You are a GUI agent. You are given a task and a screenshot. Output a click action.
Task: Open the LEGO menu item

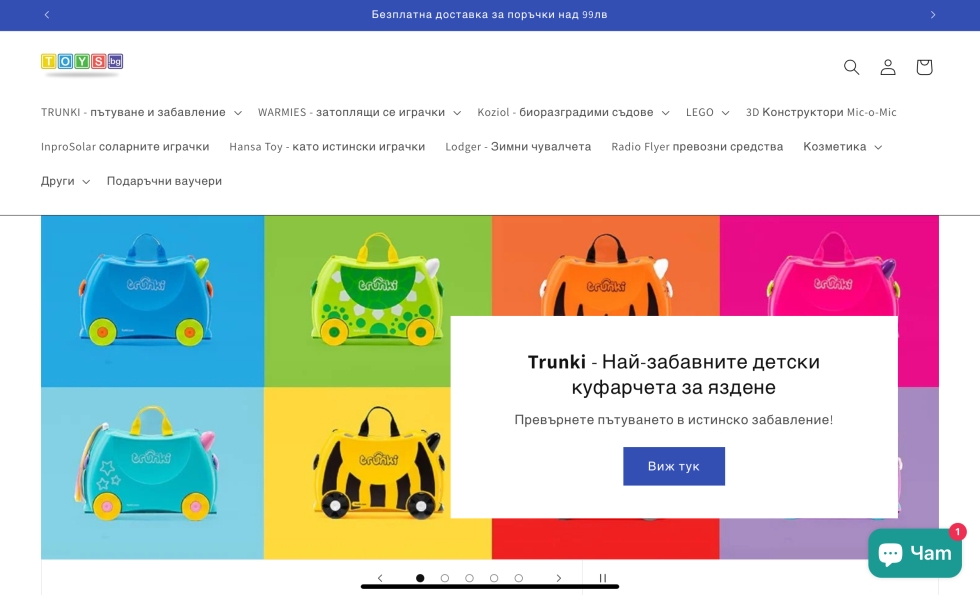click(x=708, y=112)
